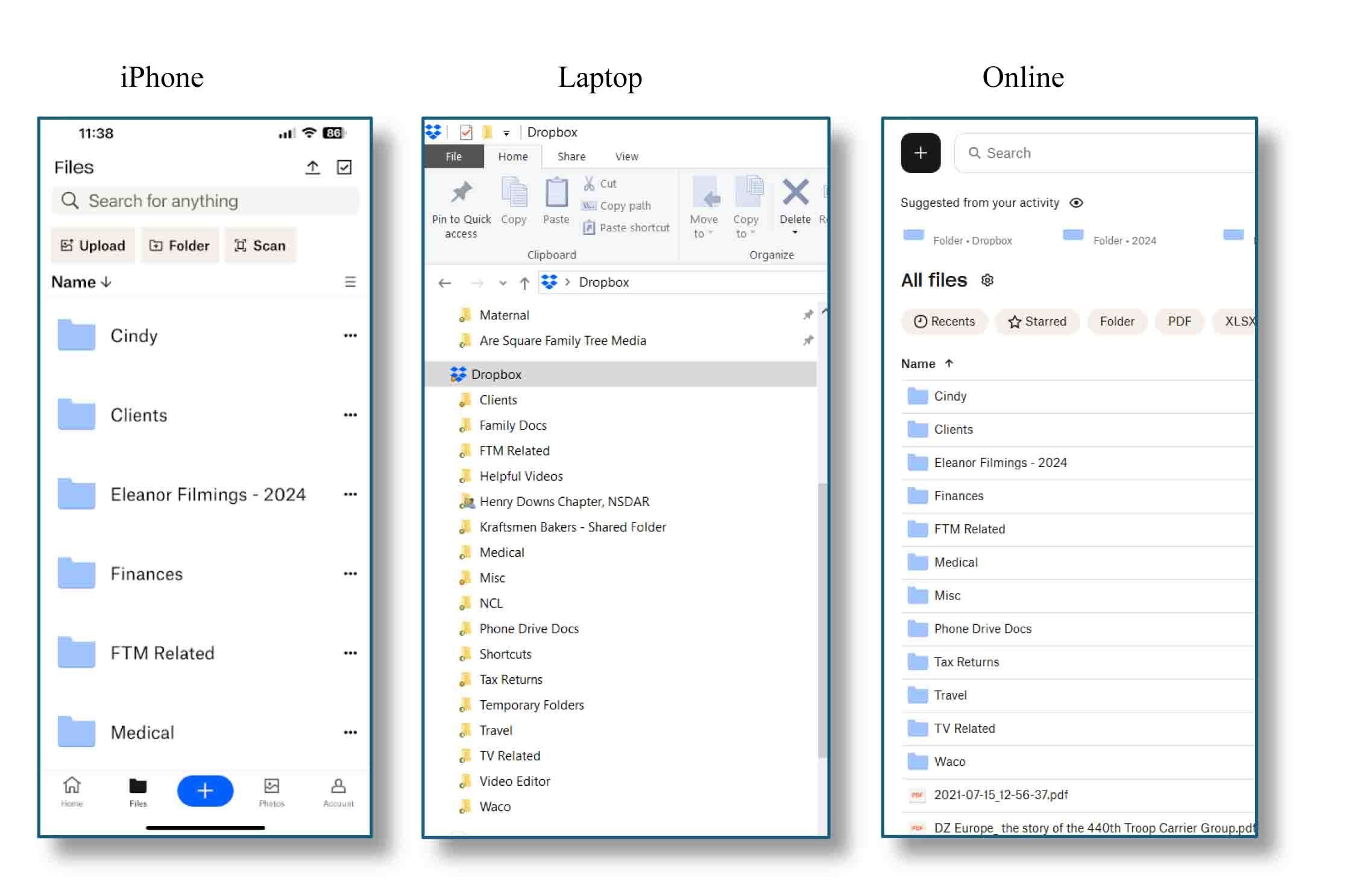Tap the blue plus button in bottom bar
The width and height of the screenshot is (1372, 896).
point(205,791)
